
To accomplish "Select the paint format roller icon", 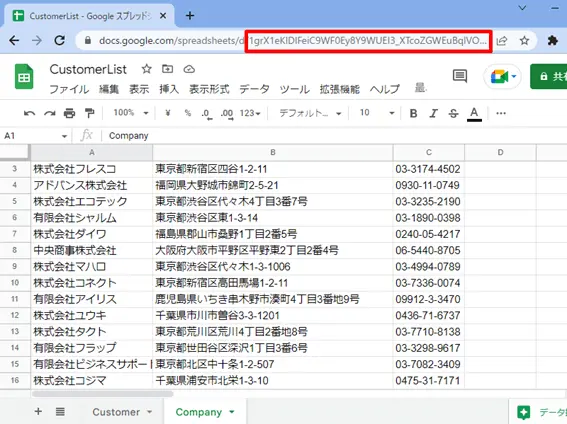I will [89, 114].
